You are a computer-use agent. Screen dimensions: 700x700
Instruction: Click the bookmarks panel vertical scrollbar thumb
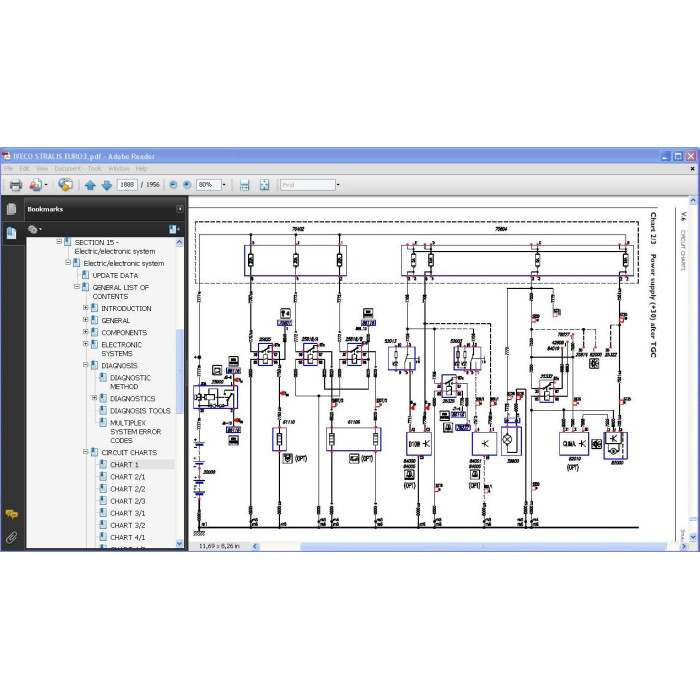tap(179, 371)
